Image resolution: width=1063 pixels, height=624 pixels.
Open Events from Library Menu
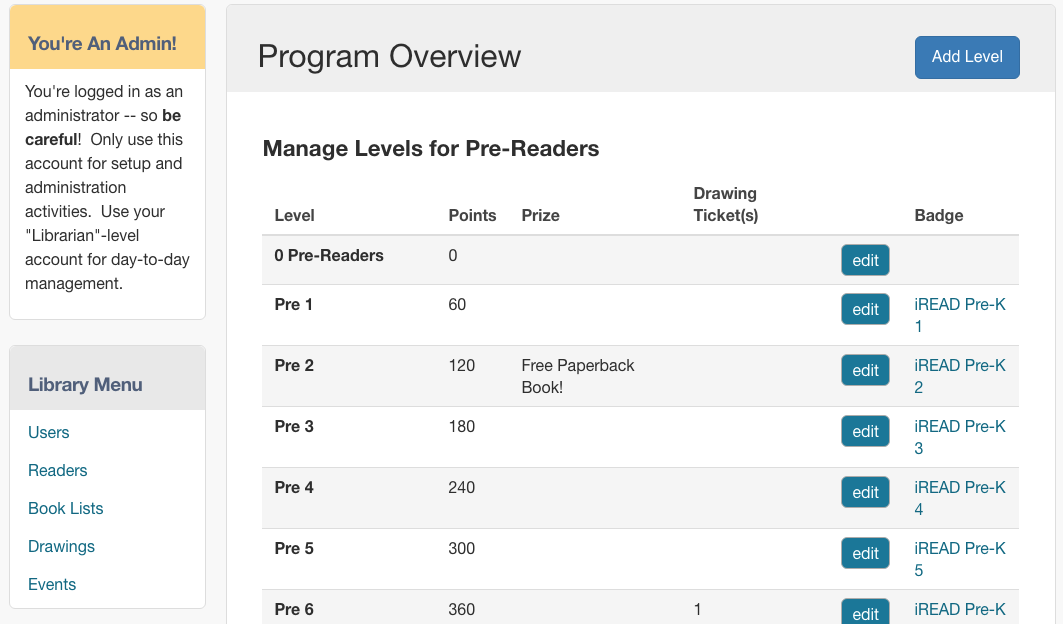pyautogui.click(x=52, y=585)
